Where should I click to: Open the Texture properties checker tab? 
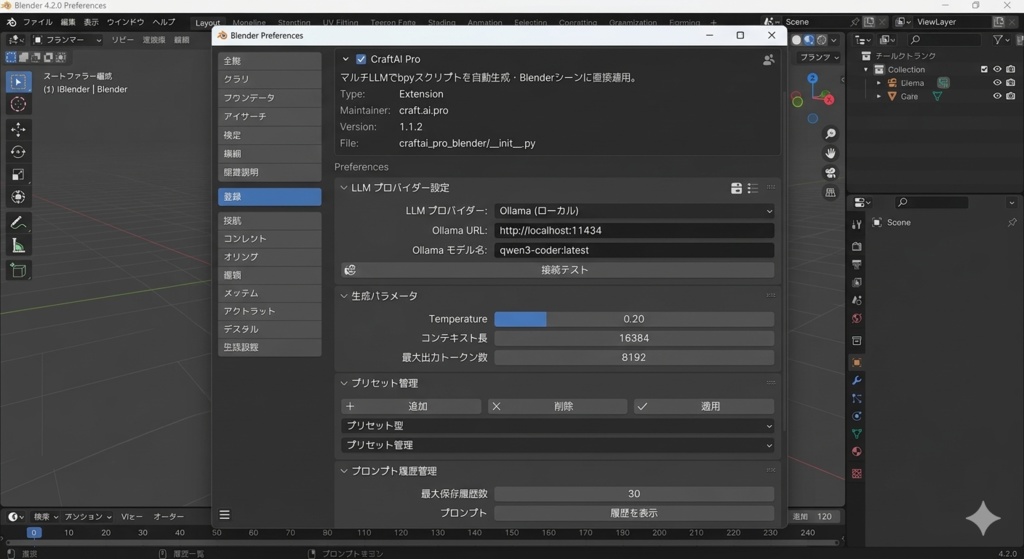(x=857, y=473)
